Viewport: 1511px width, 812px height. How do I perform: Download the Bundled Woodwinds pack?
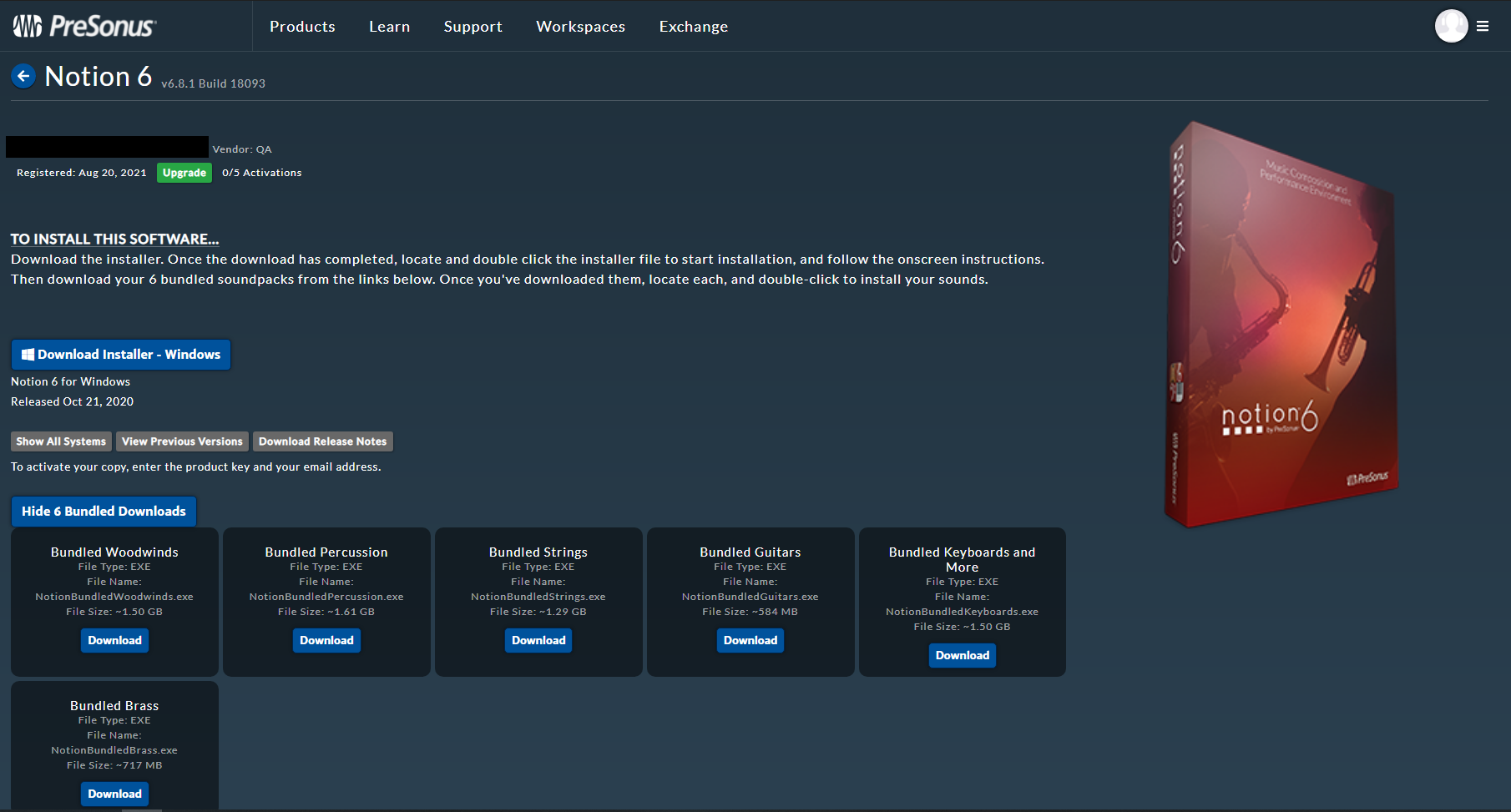[x=114, y=640]
